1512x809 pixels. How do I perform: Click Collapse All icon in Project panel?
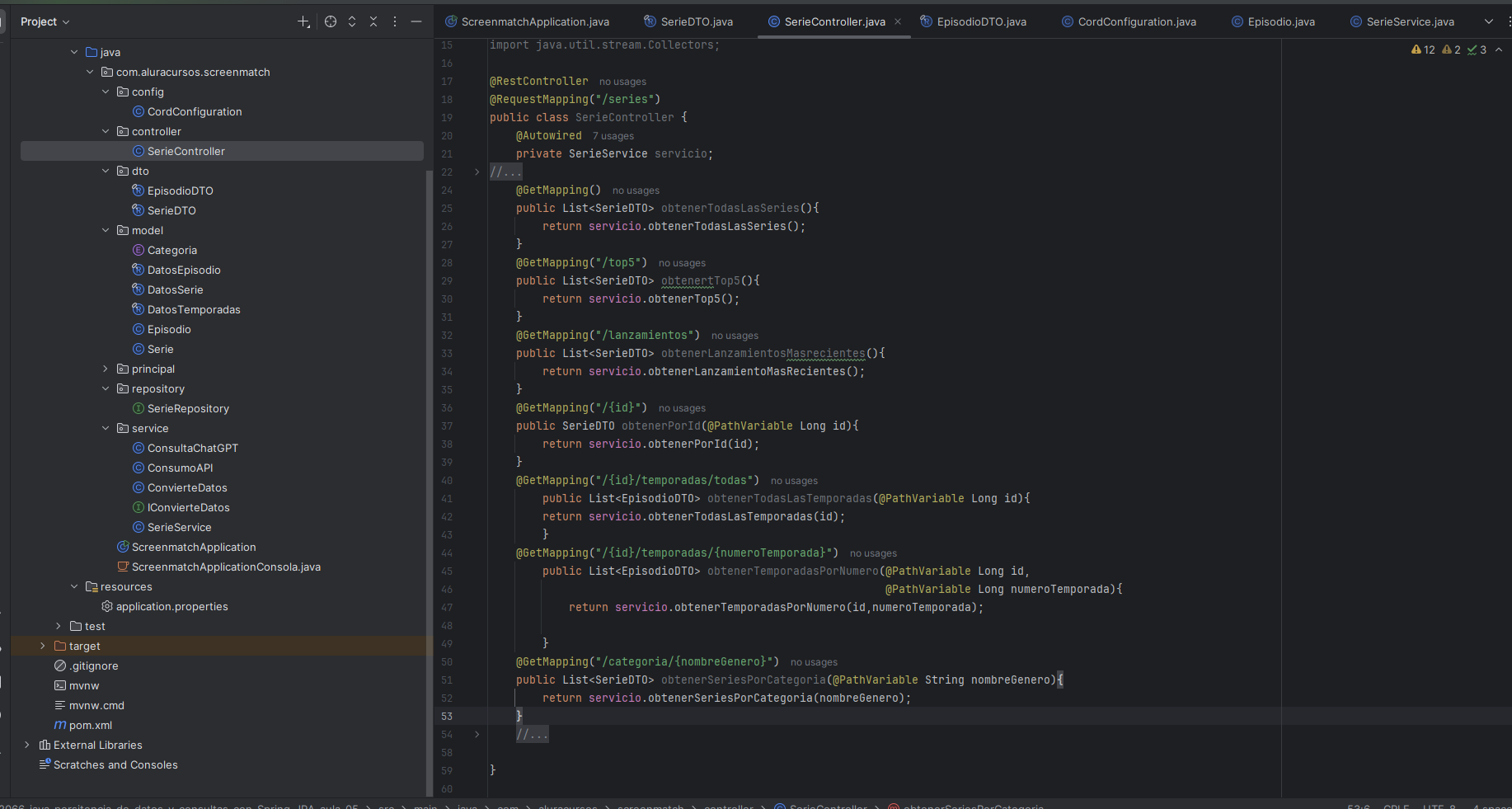tap(373, 21)
